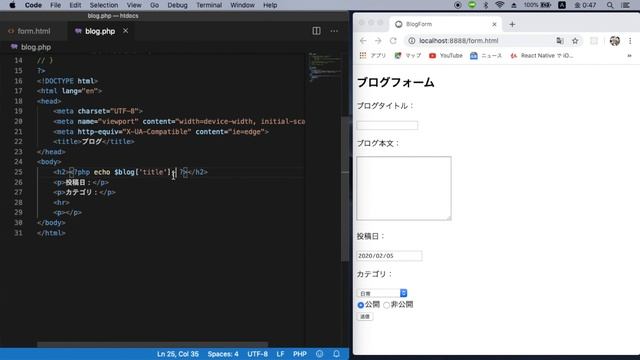Image resolution: width=640 pixels, height=360 pixels.
Task: Switch to the form.html editor tab
Action: coord(33,31)
